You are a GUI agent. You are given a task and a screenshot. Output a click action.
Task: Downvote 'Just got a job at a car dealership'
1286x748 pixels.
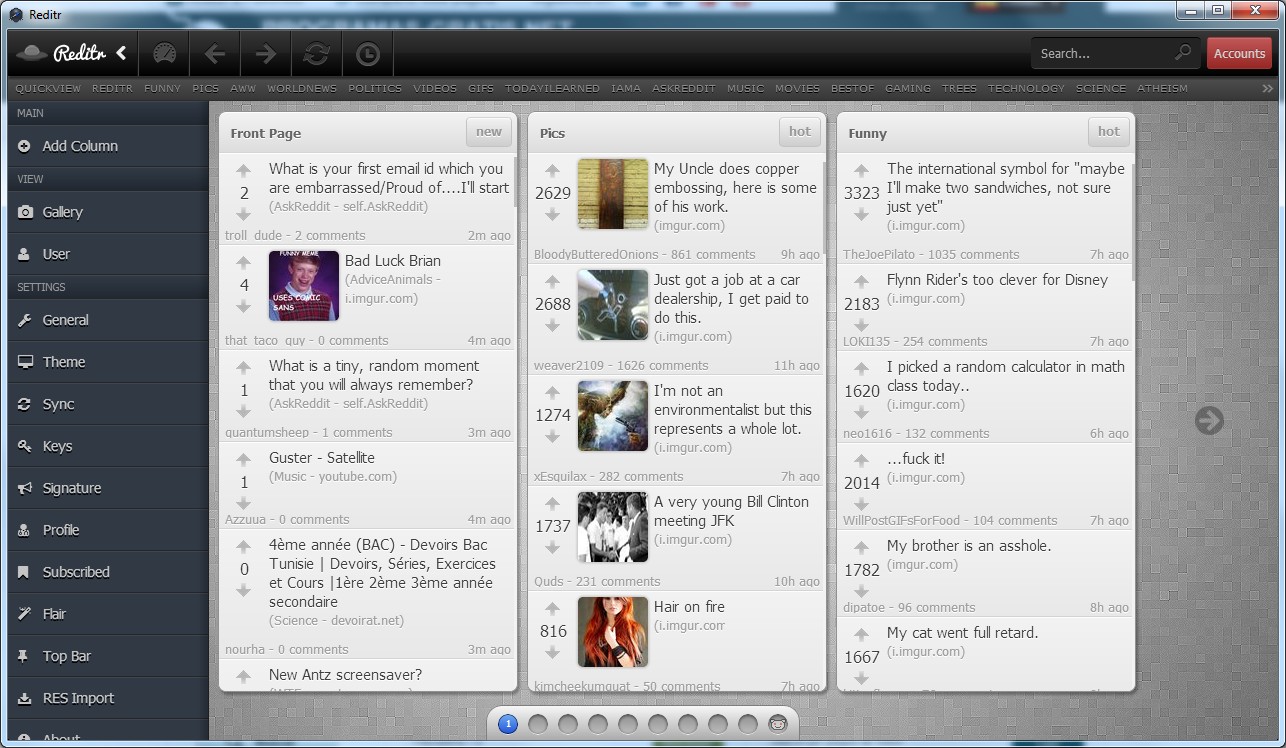coord(552,326)
